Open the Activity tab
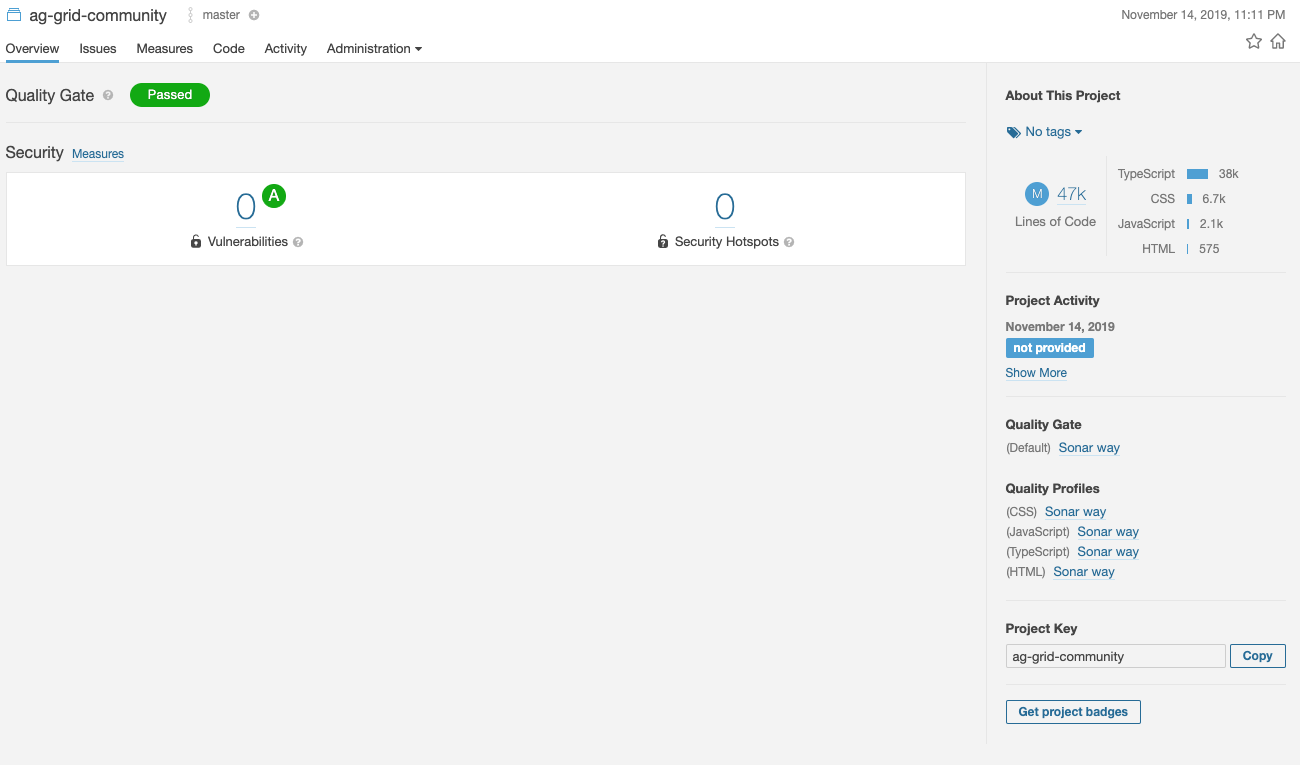 click(x=286, y=48)
